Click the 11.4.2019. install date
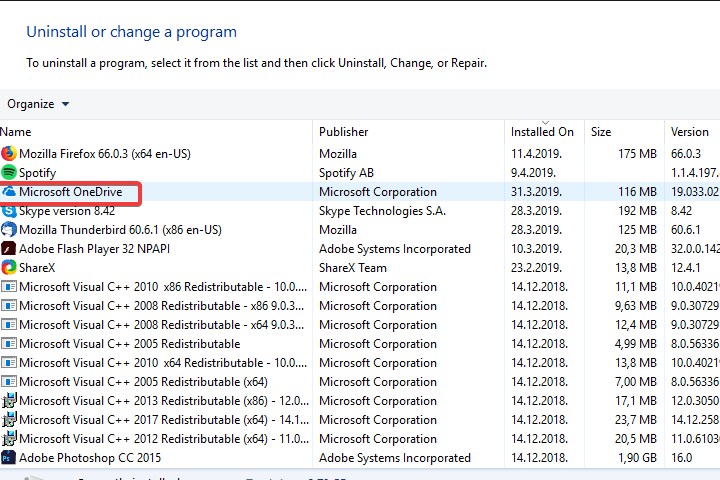720x480 pixels. (x=536, y=153)
